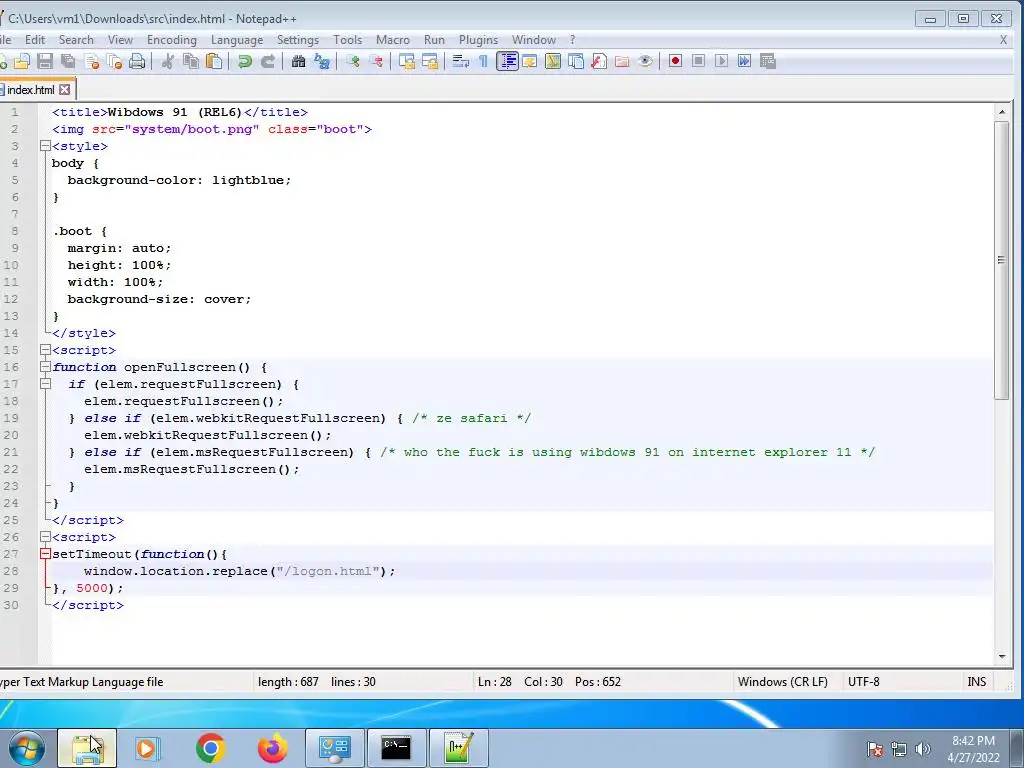Screen dimensions: 1024x768
Task: Open the Encoding menu
Action: pos(172,40)
